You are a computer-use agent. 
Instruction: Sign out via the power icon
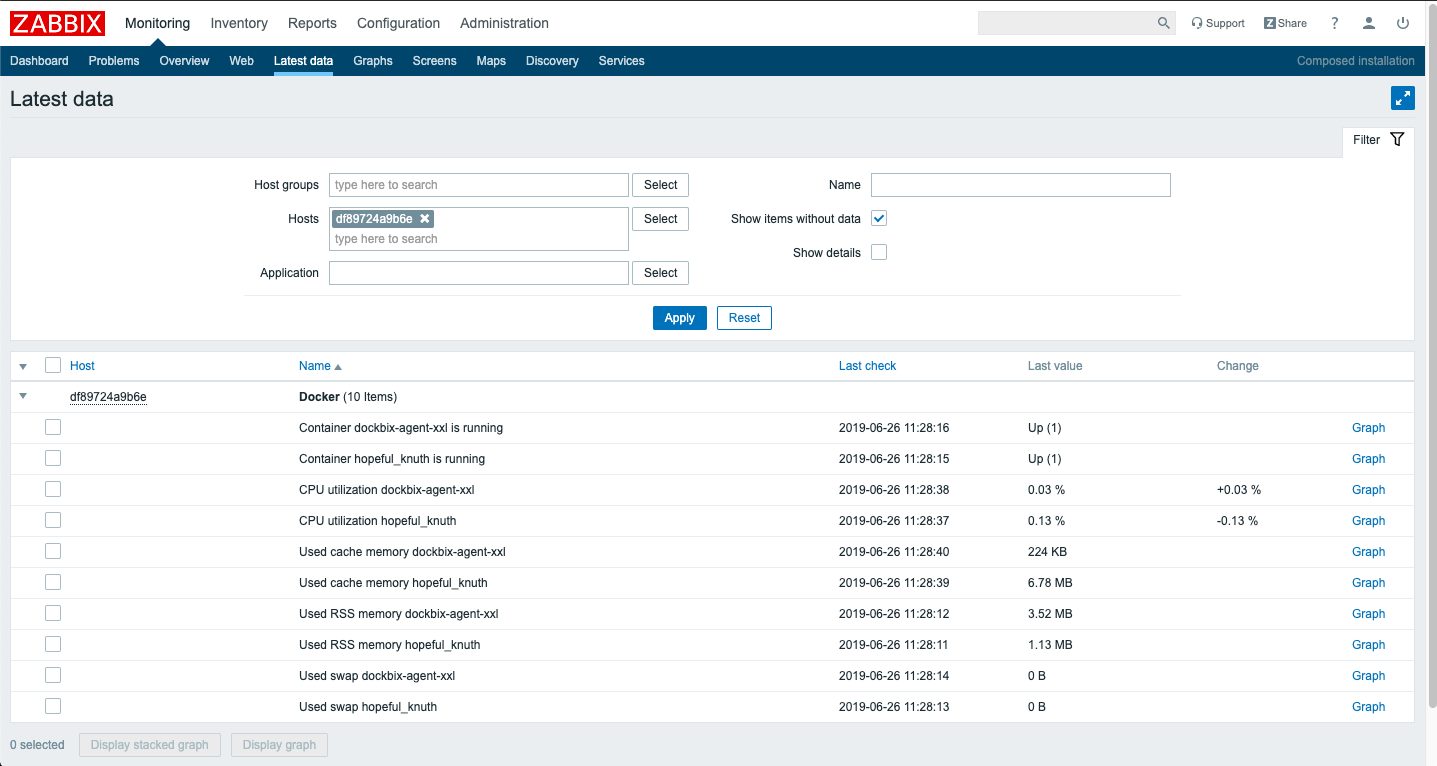point(1403,22)
